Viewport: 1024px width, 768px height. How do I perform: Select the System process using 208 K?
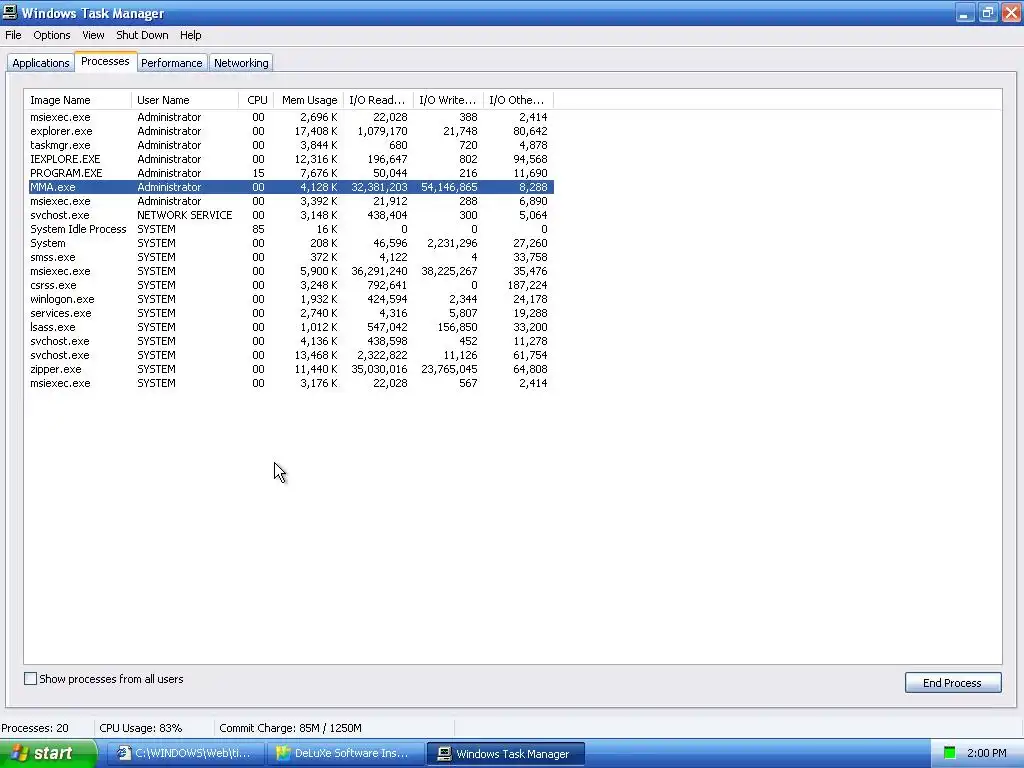click(289, 243)
